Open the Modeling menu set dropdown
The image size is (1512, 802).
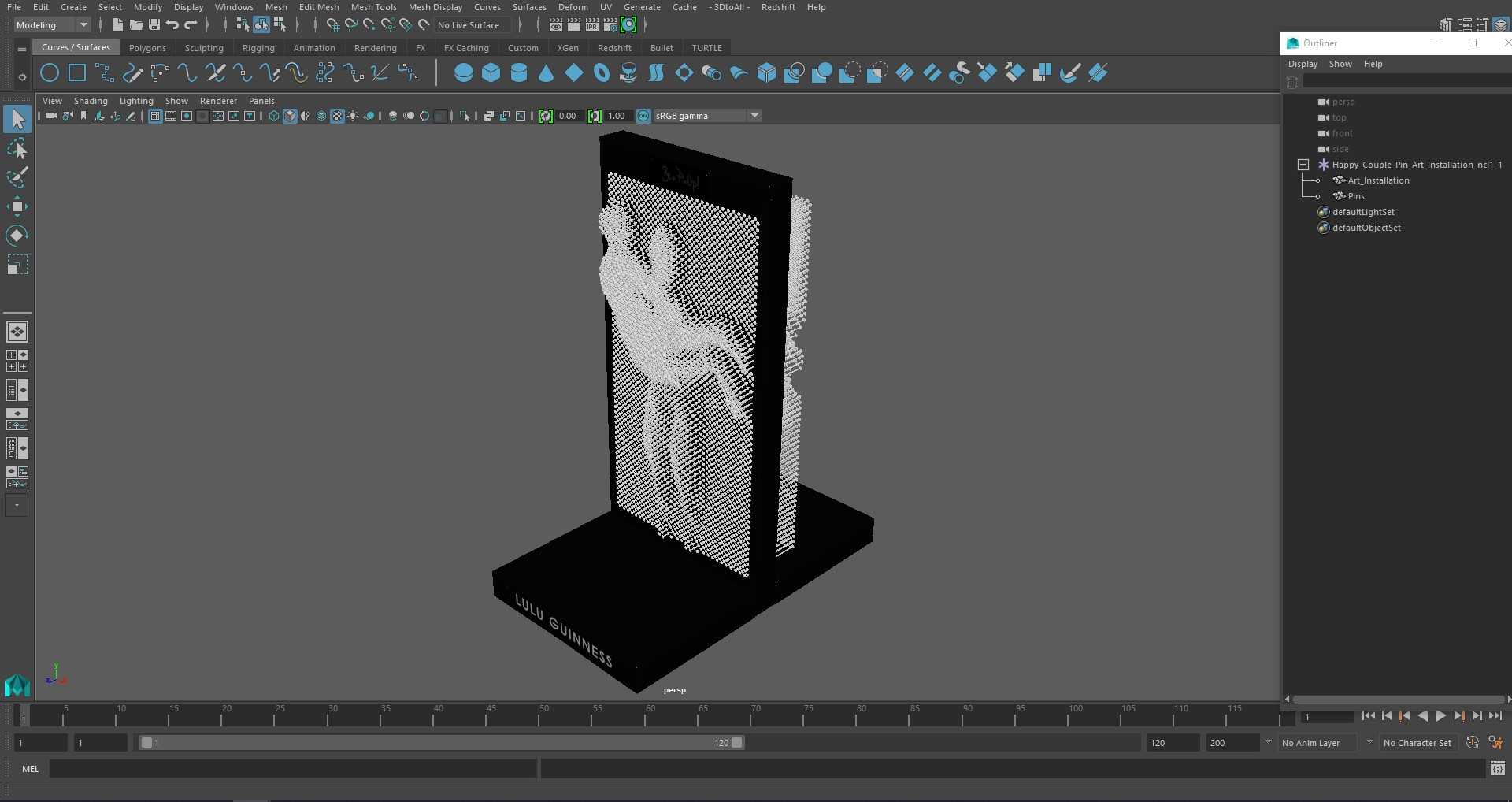pos(52,25)
